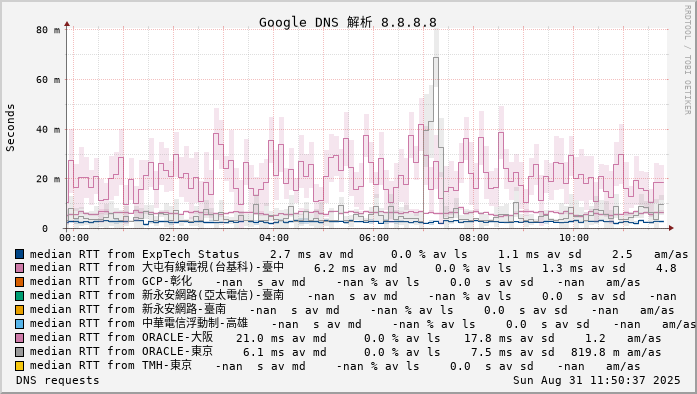Click the light blue 中華電信浮動制-高雄 legend swatch

click(x=20, y=324)
